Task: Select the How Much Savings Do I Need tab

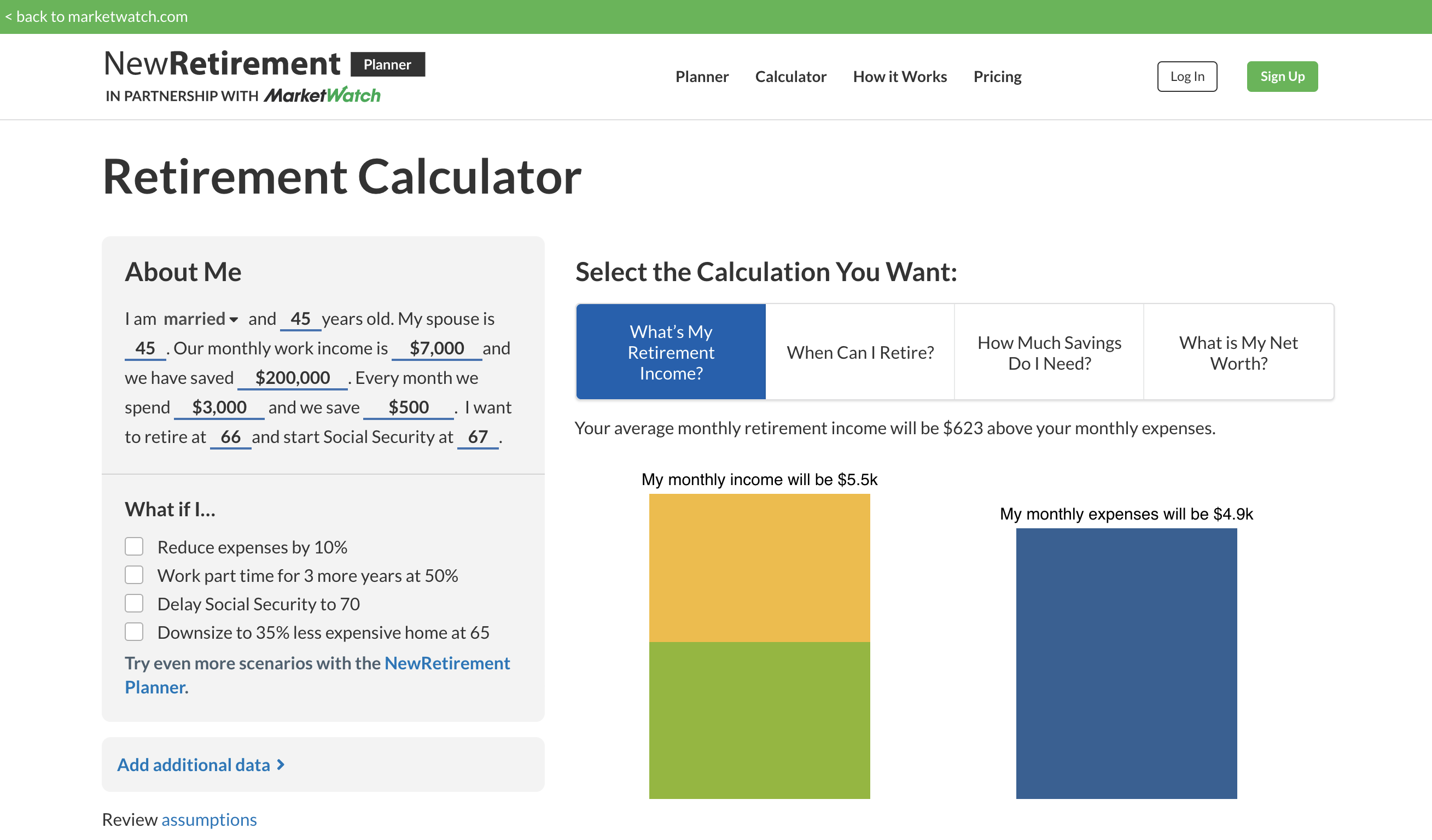Action: (x=1049, y=352)
